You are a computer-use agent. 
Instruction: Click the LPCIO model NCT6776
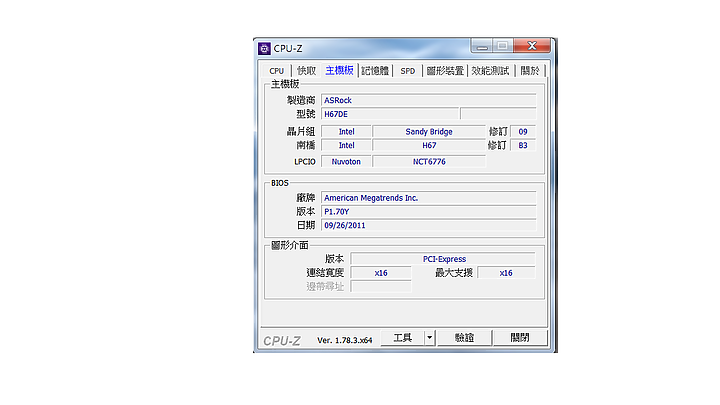coord(429,162)
